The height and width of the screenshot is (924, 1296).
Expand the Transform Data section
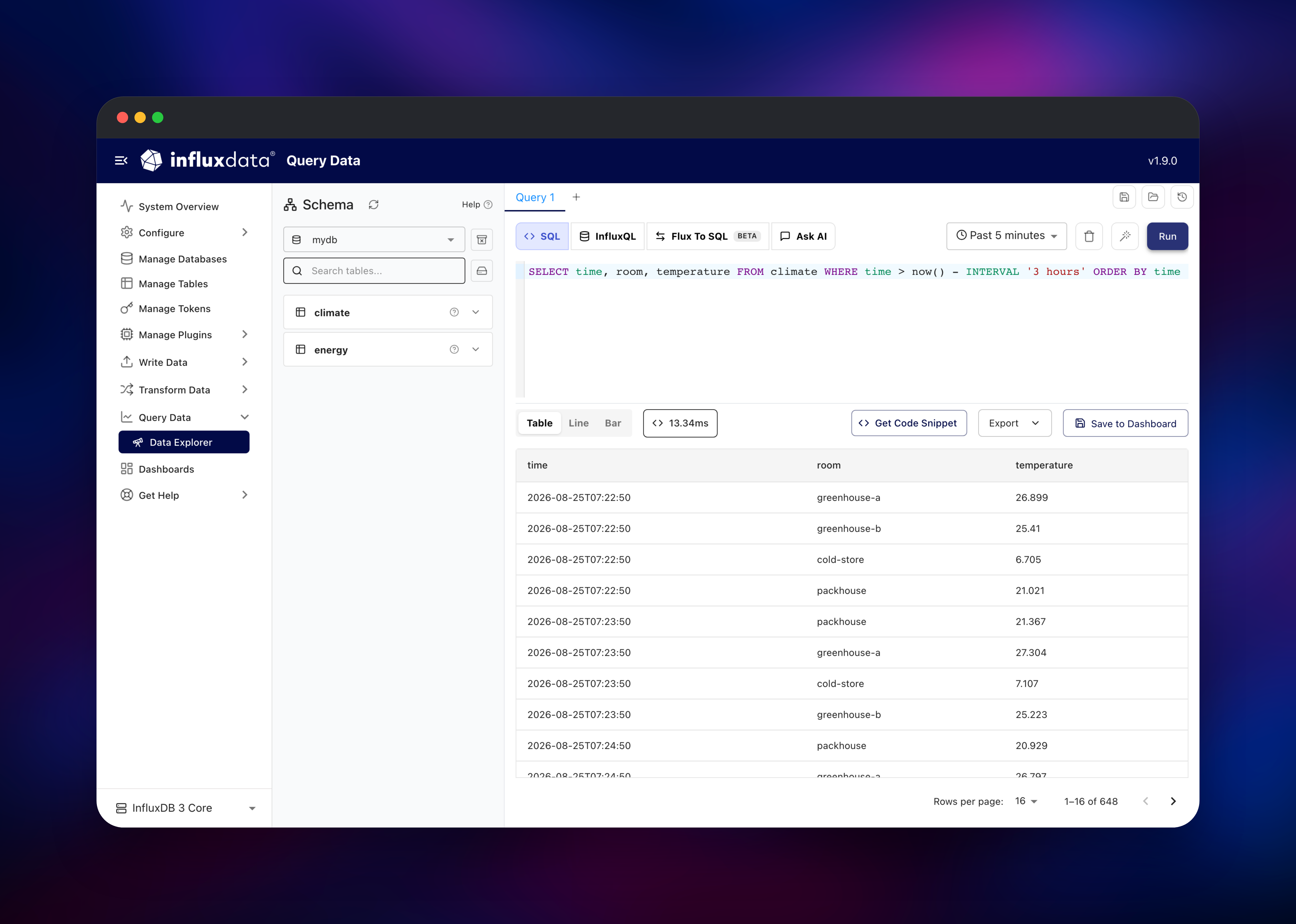coord(184,390)
